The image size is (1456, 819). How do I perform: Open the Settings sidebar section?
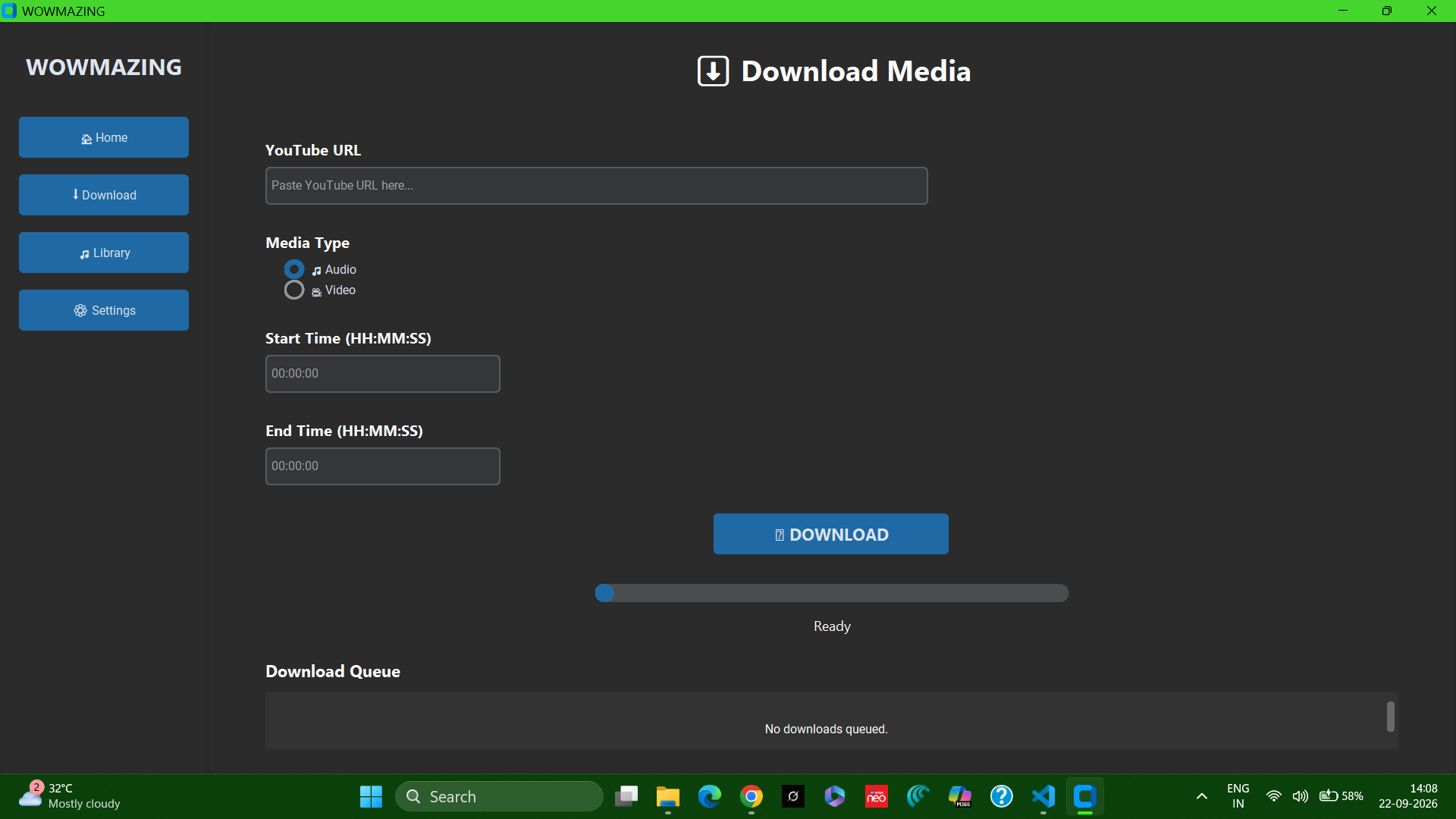[x=104, y=310]
